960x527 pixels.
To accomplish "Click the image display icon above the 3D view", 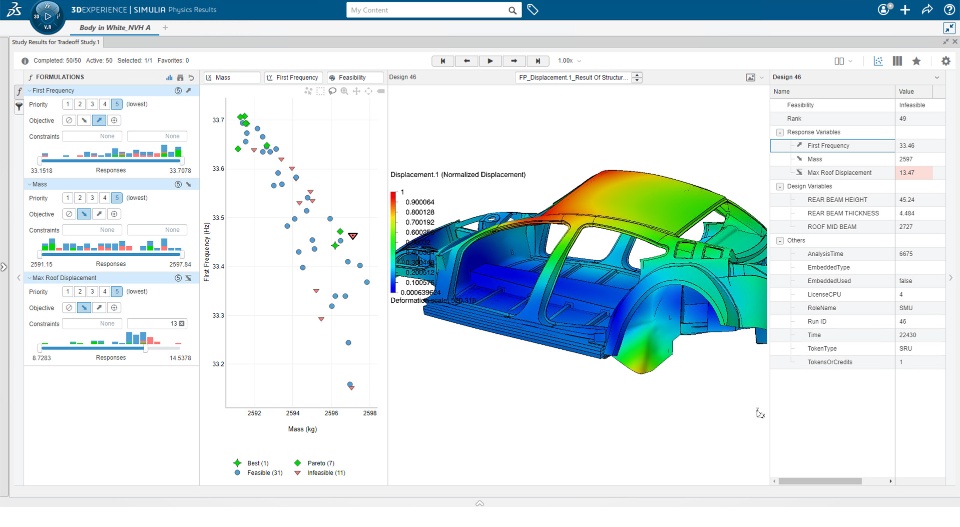I will pyautogui.click(x=751, y=78).
